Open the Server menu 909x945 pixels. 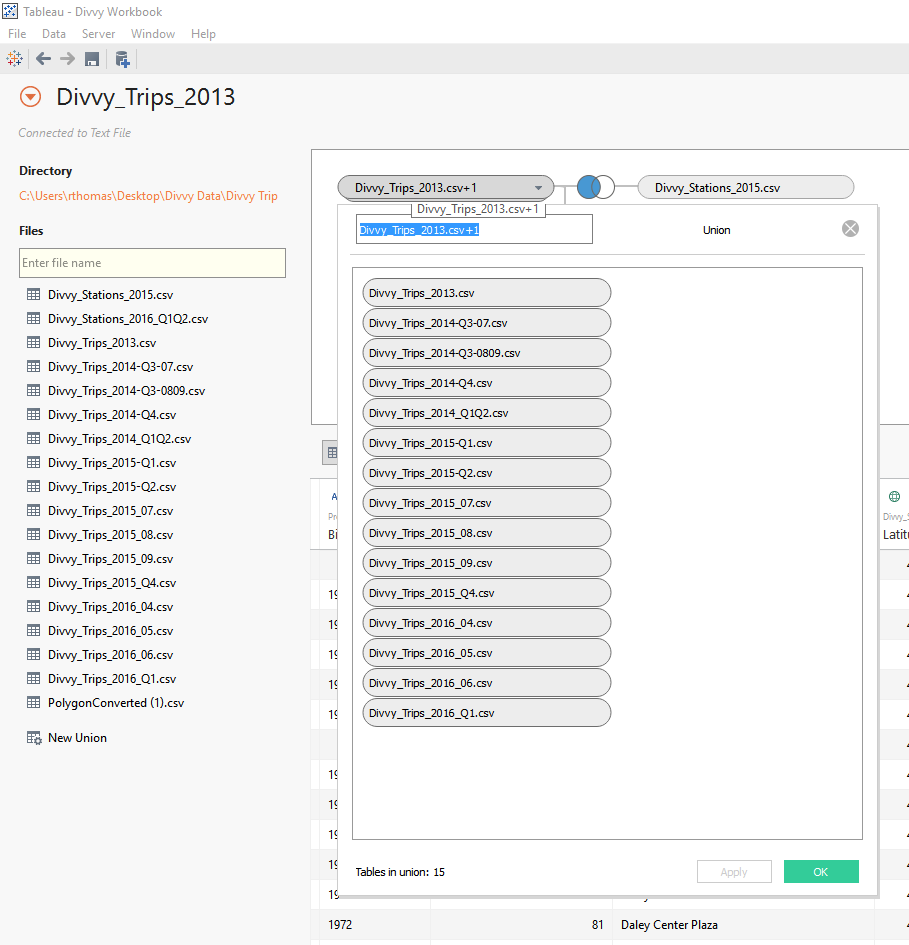[x=98, y=34]
